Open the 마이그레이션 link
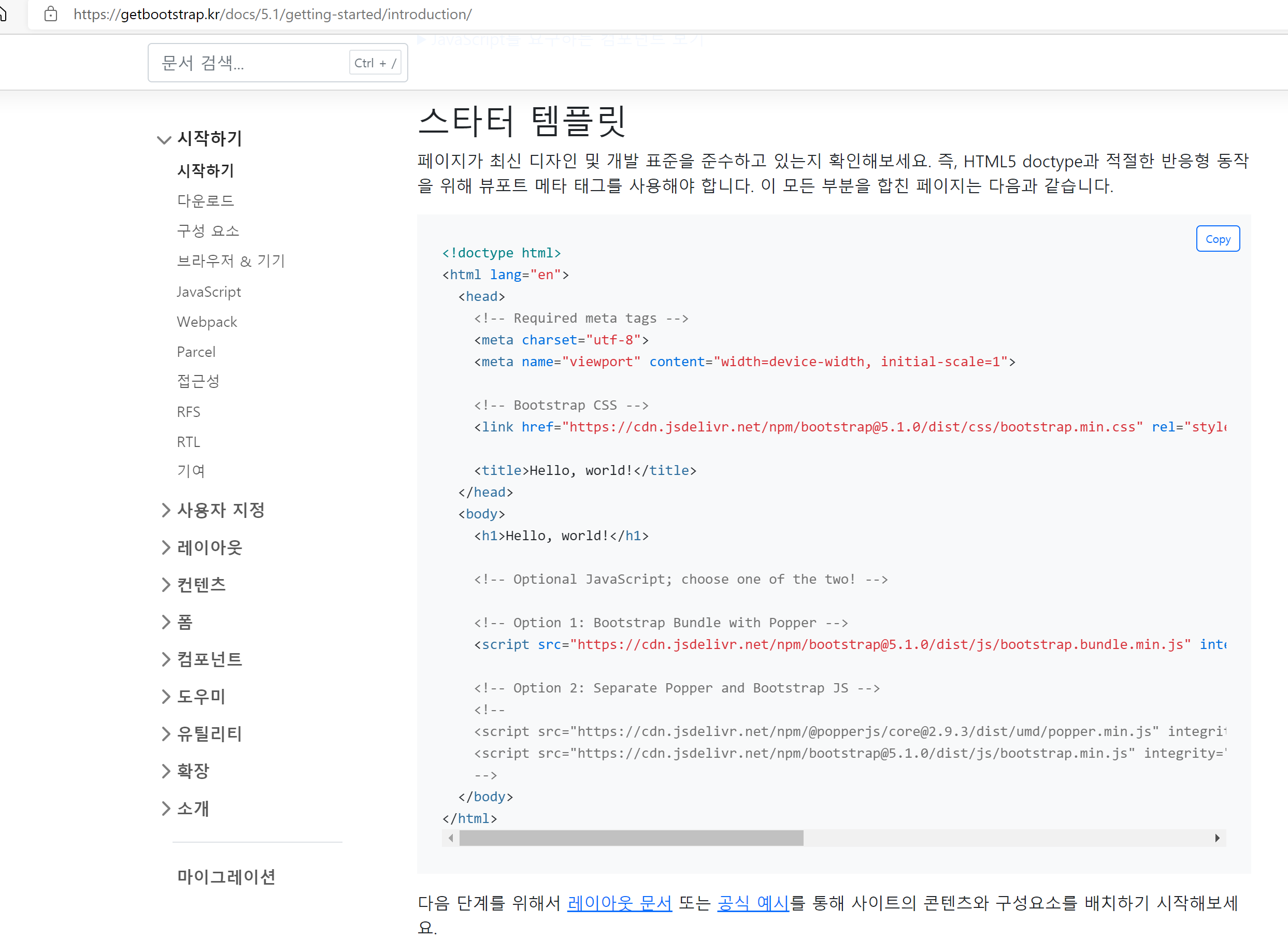1288x938 pixels. pos(226,877)
